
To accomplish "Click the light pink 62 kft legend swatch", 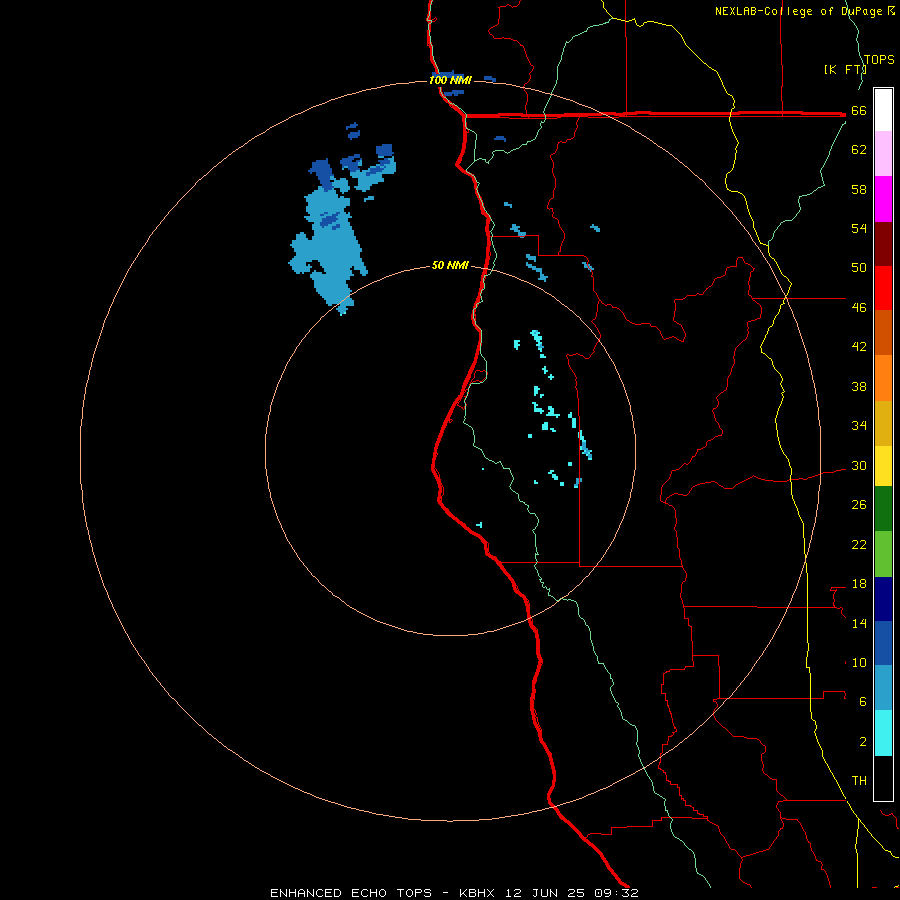I will (883, 153).
